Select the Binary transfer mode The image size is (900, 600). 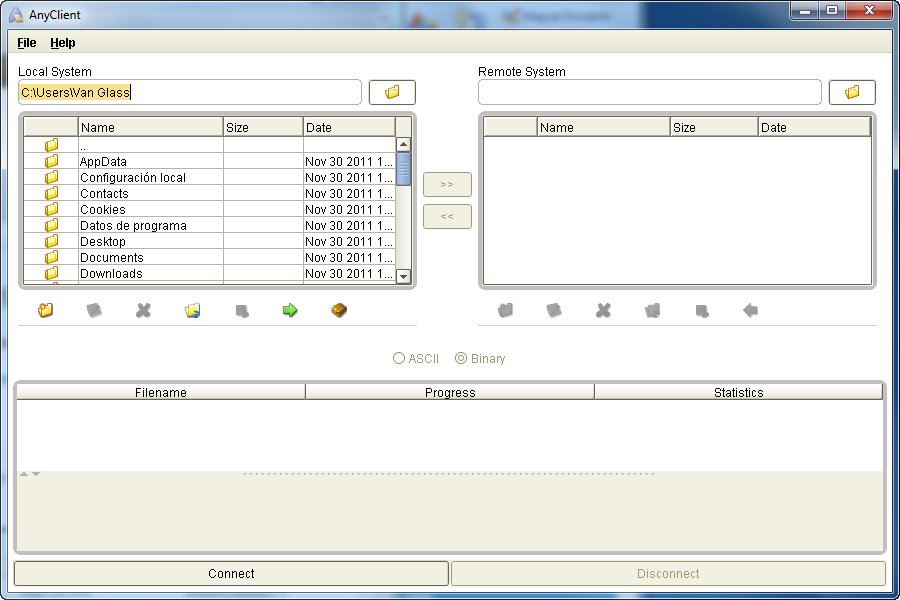pyautogui.click(x=461, y=358)
